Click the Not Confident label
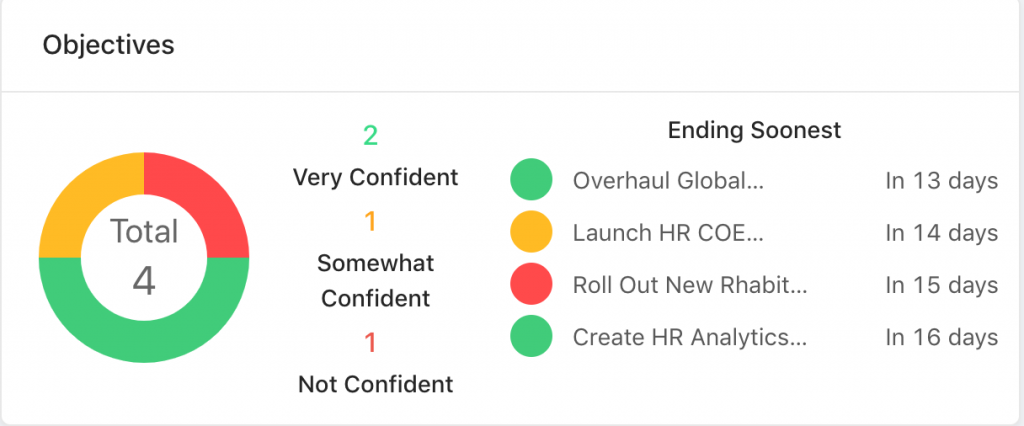The height and width of the screenshot is (426, 1024). click(x=376, y=384)
